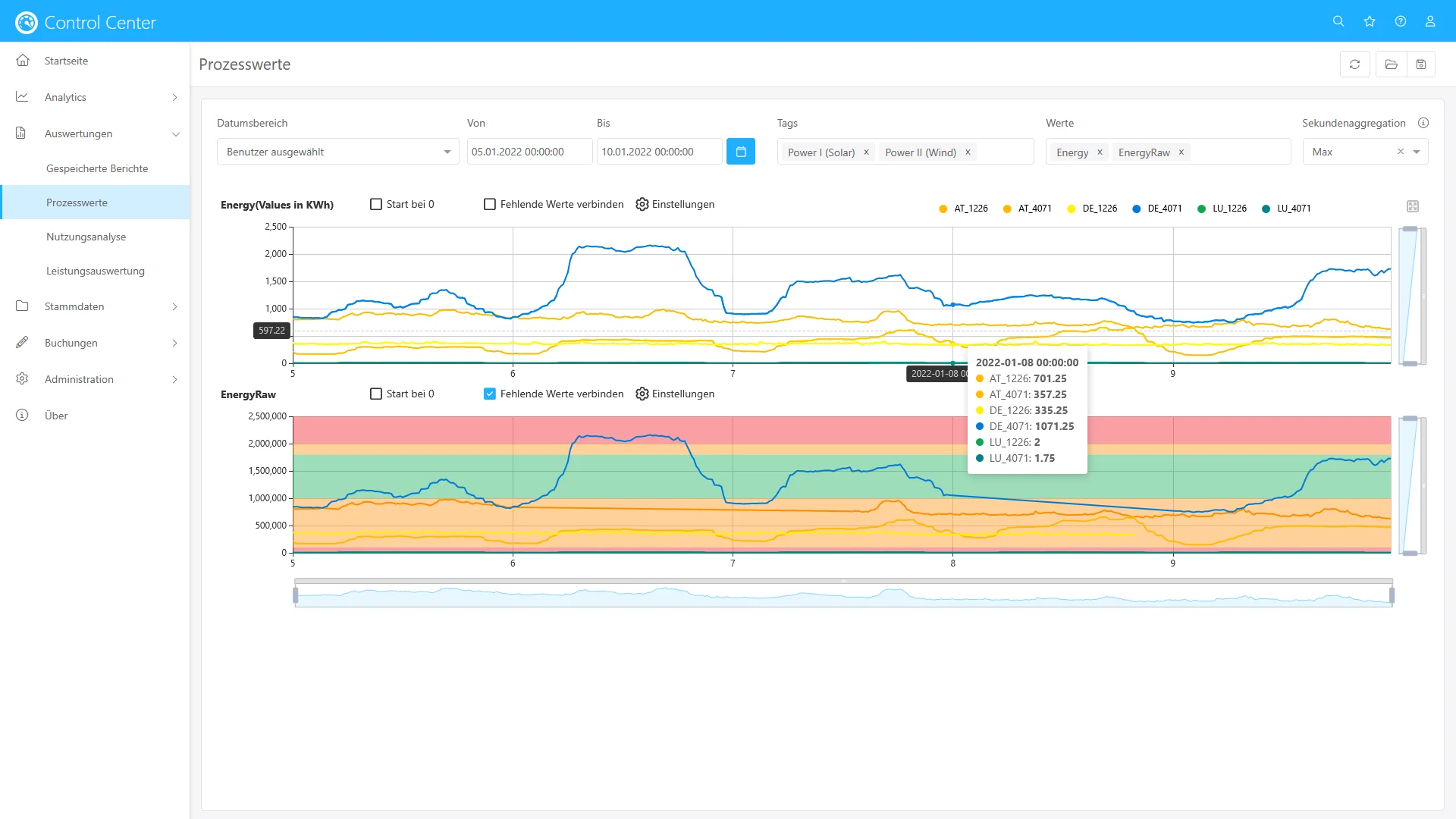
Task: Open favorites star icon
Action: [x=1370, y=21]
